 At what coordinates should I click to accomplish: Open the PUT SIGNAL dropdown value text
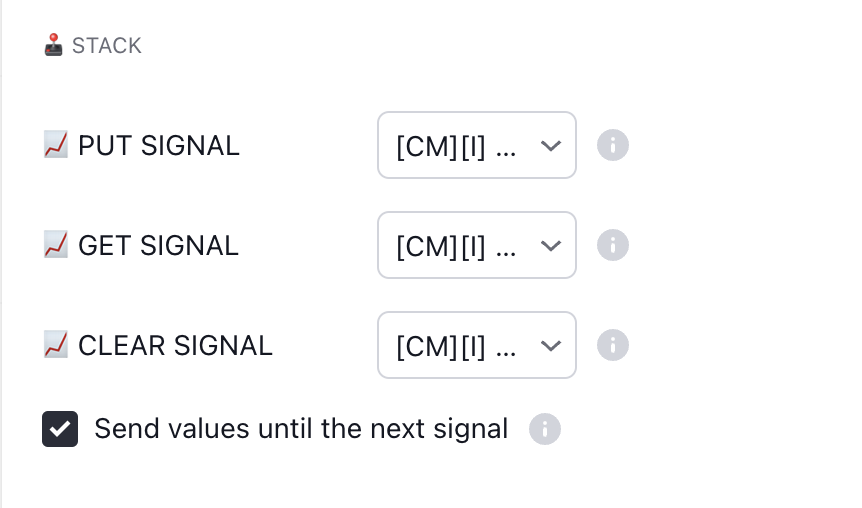[456, 146]
